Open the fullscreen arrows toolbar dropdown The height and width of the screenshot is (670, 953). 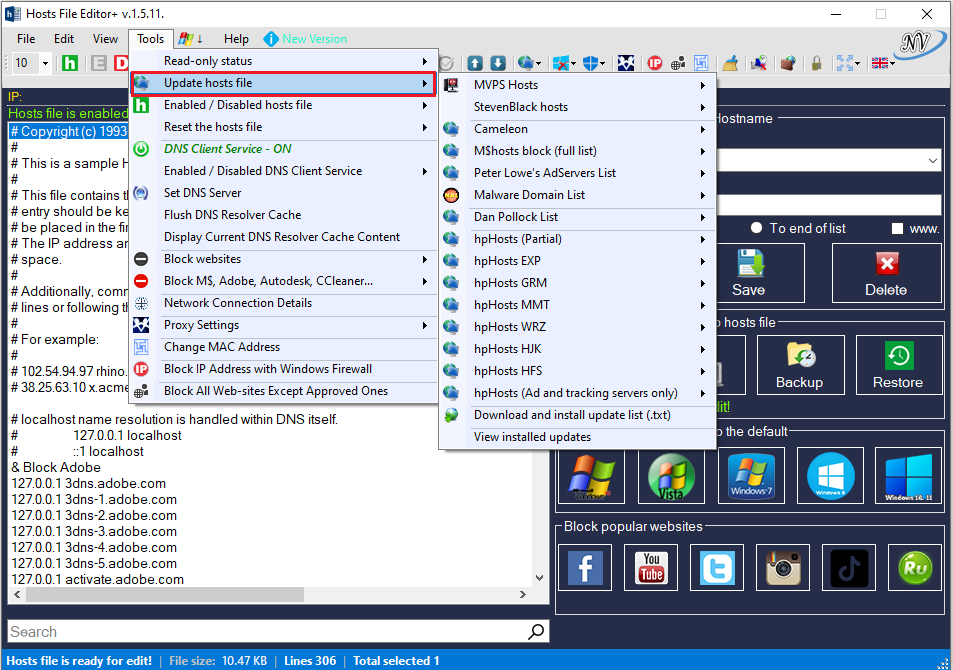858,63
